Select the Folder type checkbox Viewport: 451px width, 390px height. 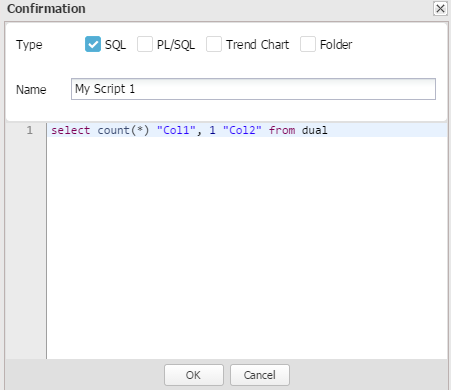[308, 44]
